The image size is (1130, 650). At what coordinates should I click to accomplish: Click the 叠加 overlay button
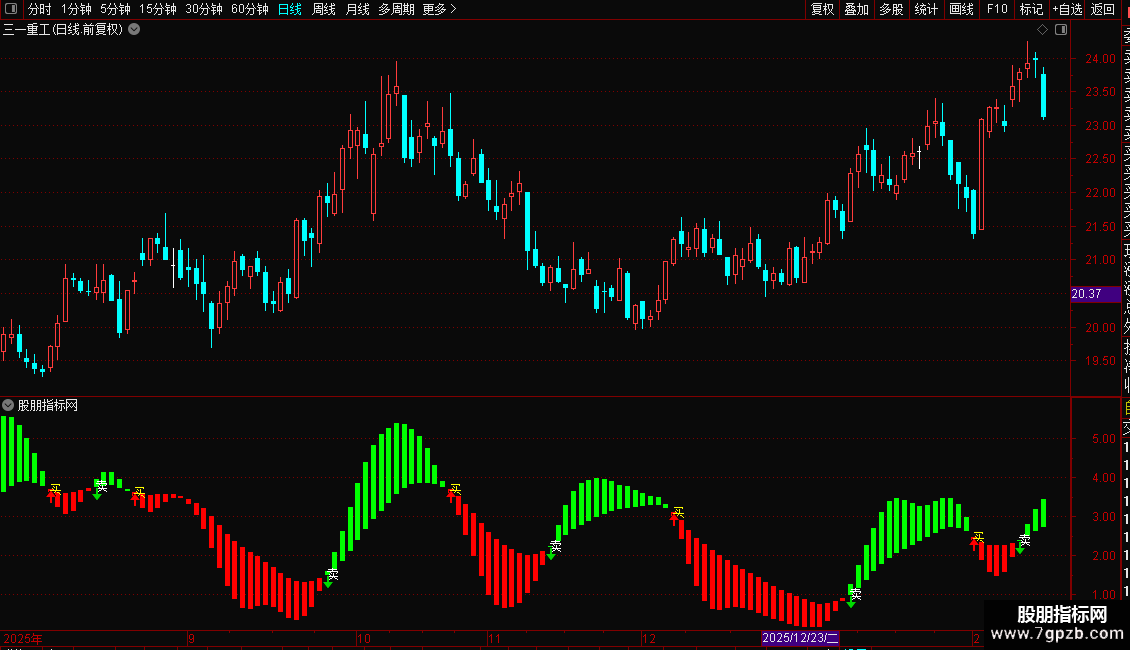coord(857,9)
